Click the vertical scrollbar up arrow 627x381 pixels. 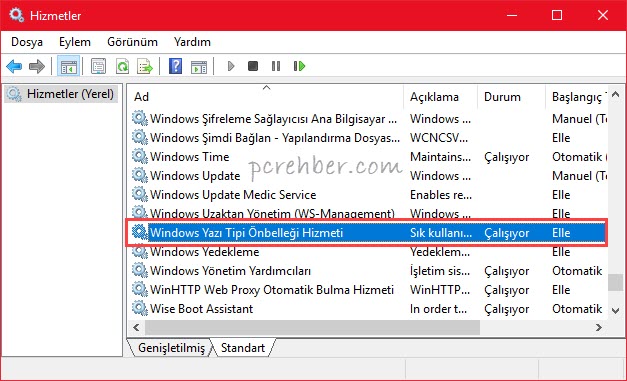(x=616, y=94)
